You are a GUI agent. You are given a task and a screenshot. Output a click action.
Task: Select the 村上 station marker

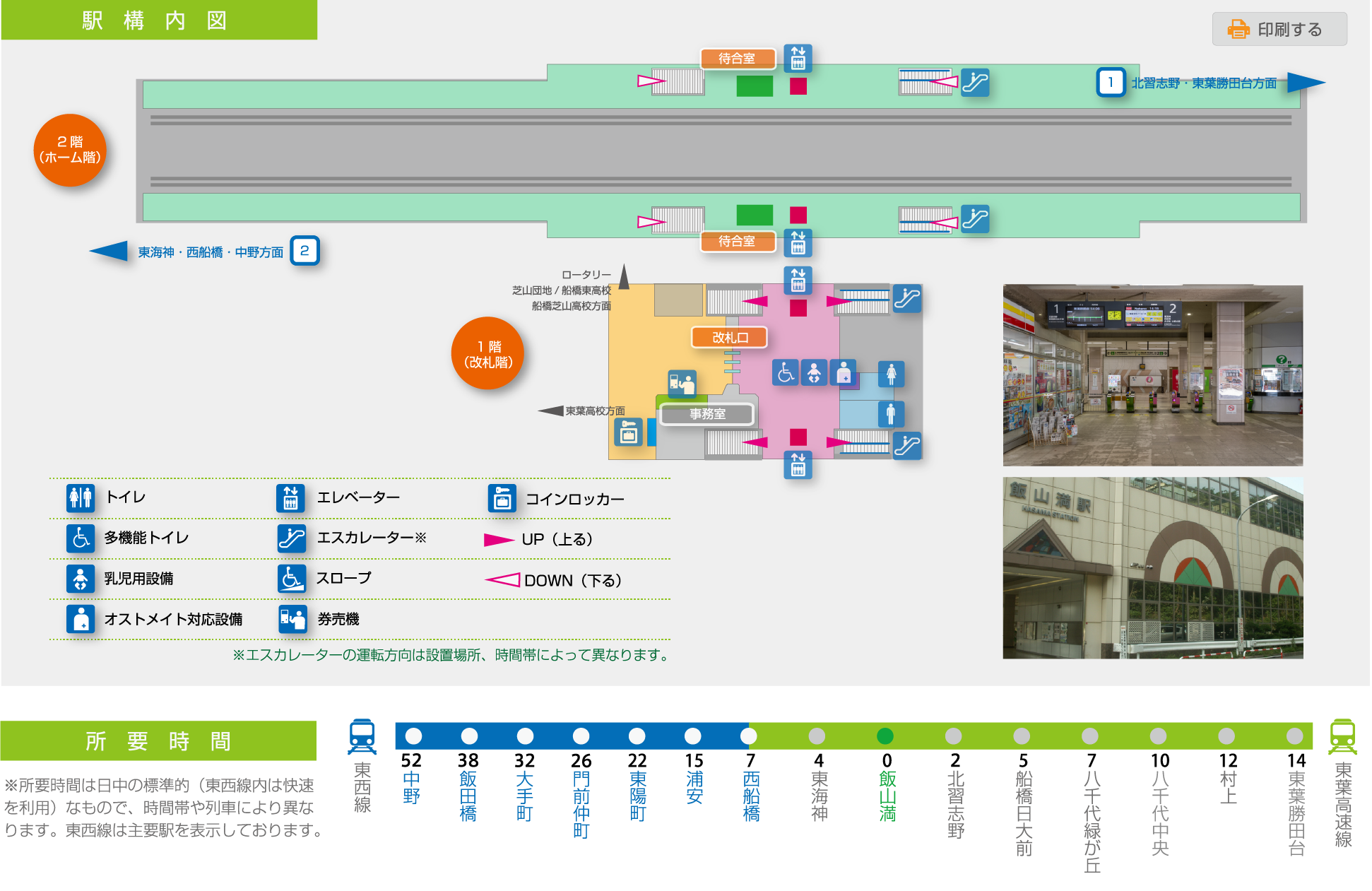click(1226, 736)
